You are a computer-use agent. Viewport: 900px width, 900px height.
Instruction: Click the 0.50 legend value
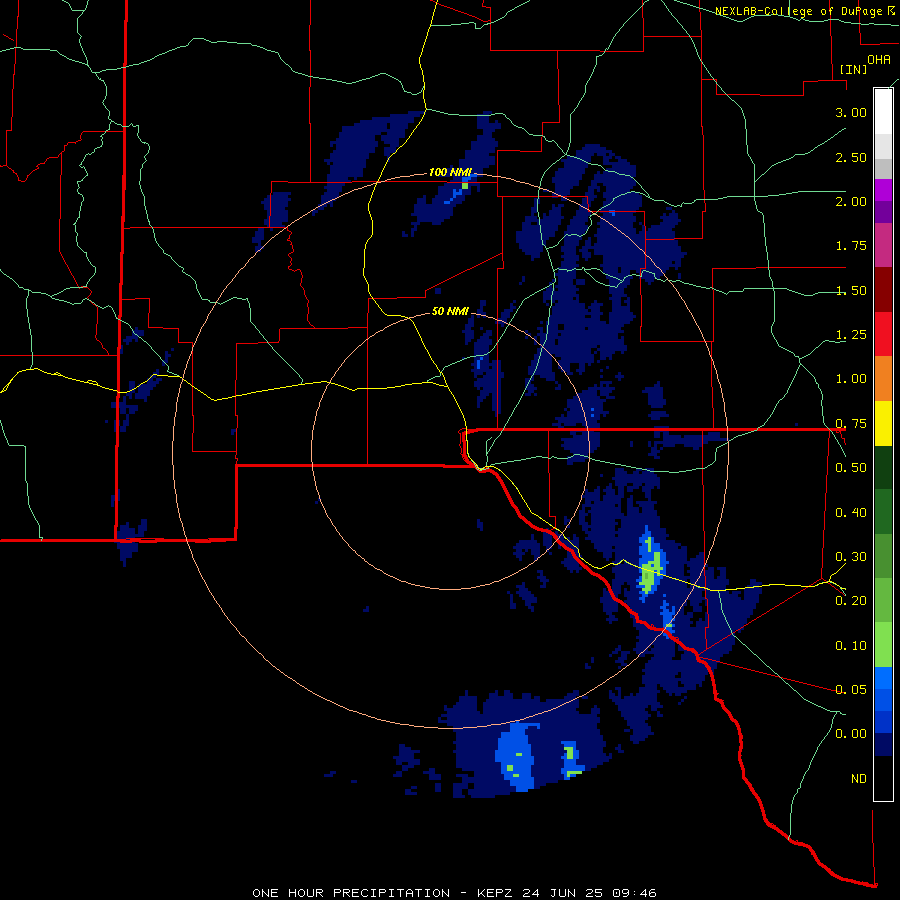tap(851, 468)
